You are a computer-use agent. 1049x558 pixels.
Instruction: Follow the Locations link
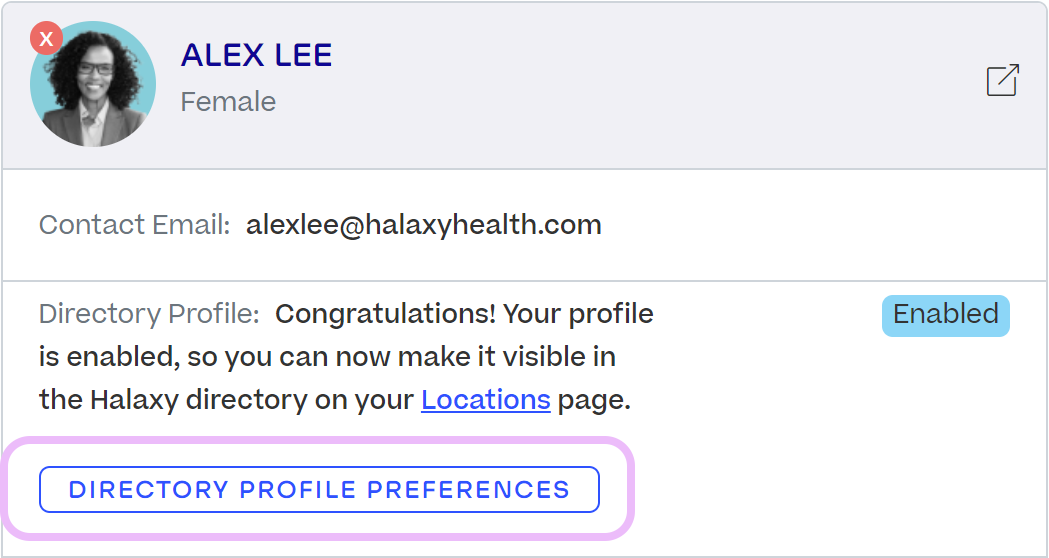click(485, 400)
